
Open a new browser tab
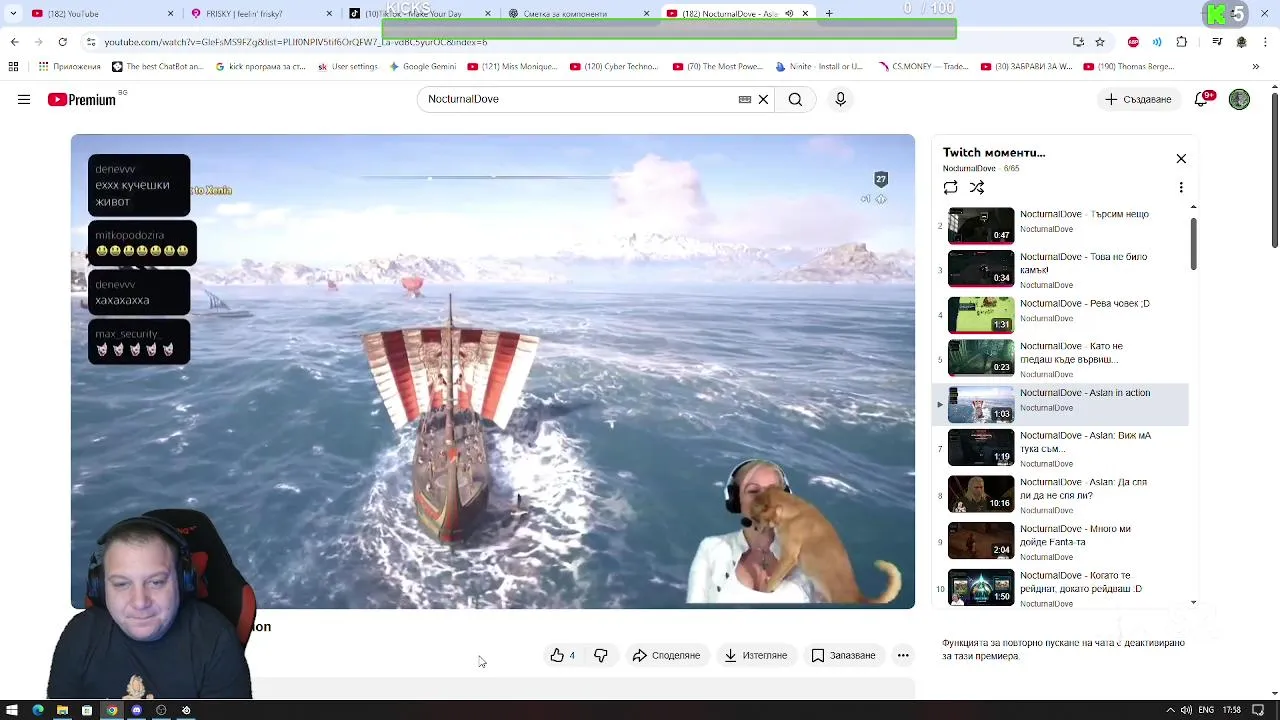point(829,14)
